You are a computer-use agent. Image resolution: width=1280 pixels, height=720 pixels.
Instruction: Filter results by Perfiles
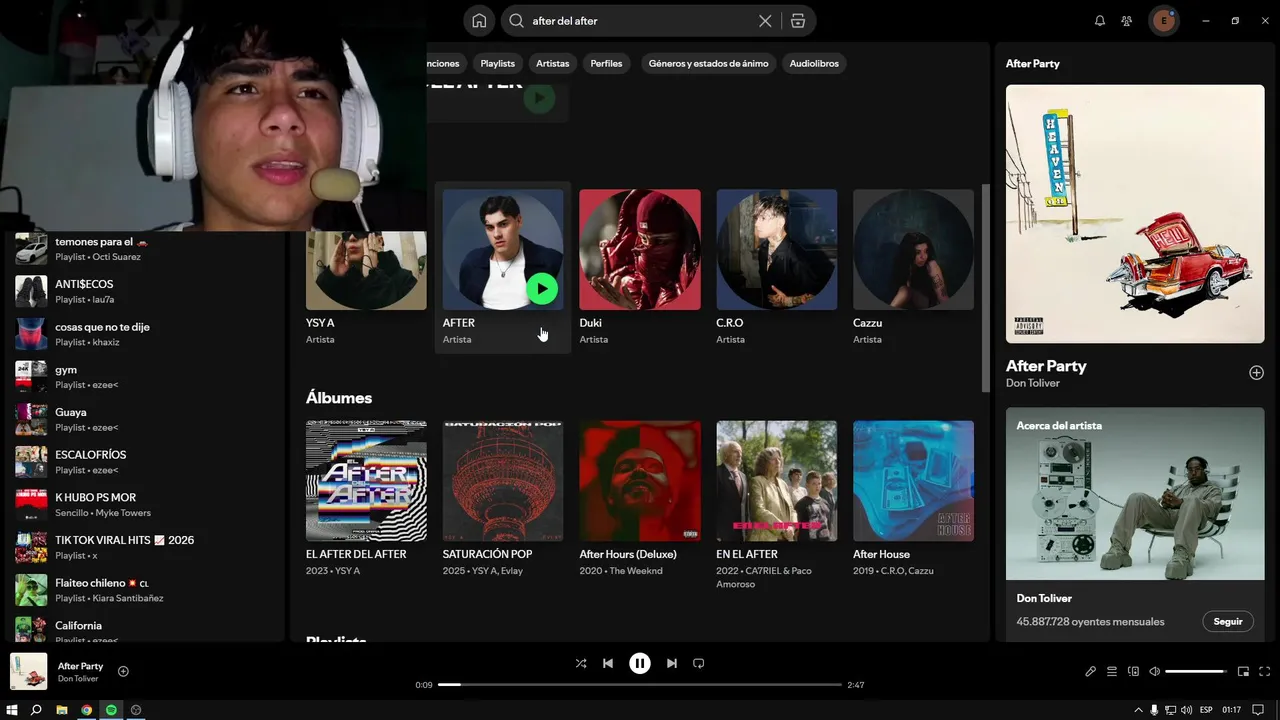(606, 63)
